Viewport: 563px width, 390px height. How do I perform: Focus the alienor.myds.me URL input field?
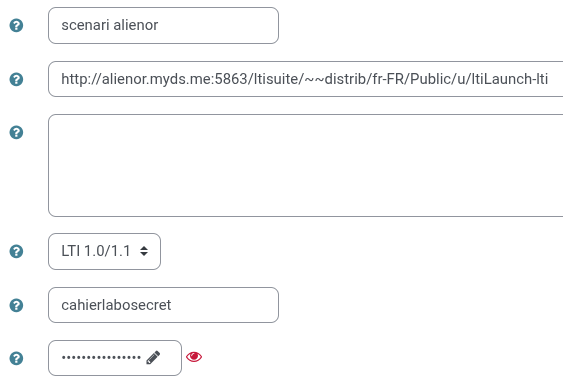(306, 79)
